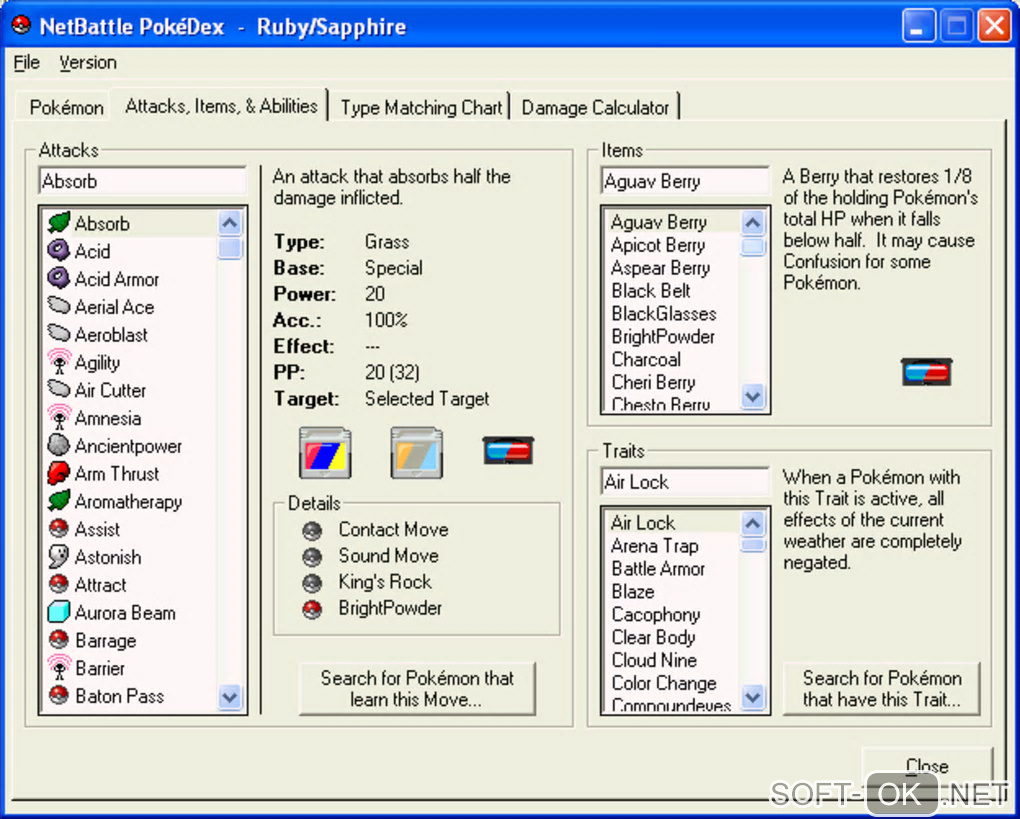Click Search for Pokémon that learn this Move
The height and width of the screenshot is (819, 1020).
417,689
